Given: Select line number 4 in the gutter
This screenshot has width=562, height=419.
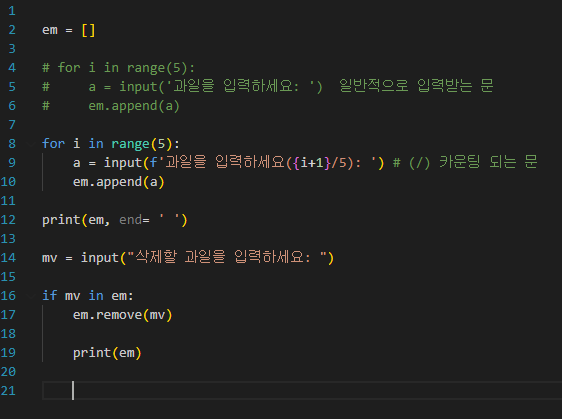Looking at the screenshot, I should coord(12,68).
